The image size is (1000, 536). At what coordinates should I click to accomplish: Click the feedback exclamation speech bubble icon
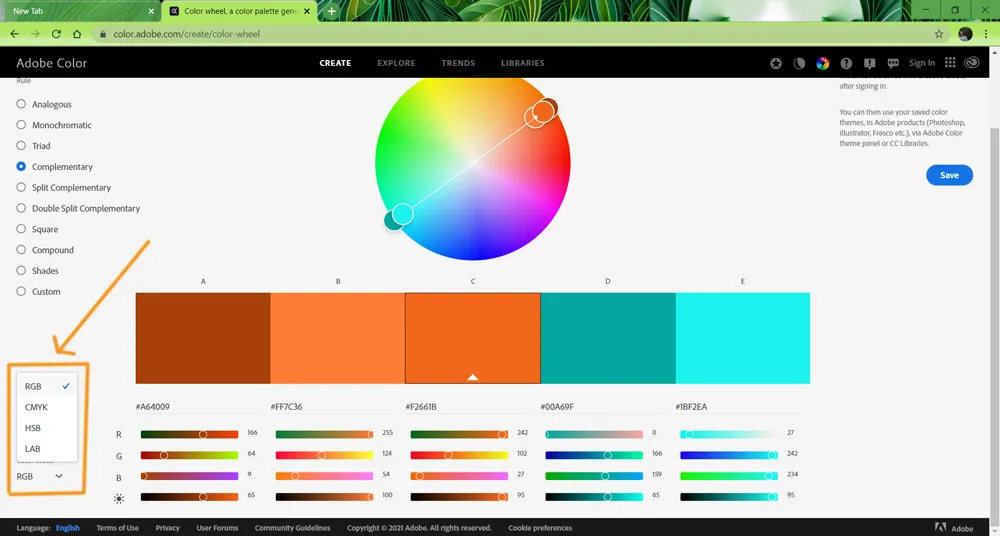coord(869,63)
